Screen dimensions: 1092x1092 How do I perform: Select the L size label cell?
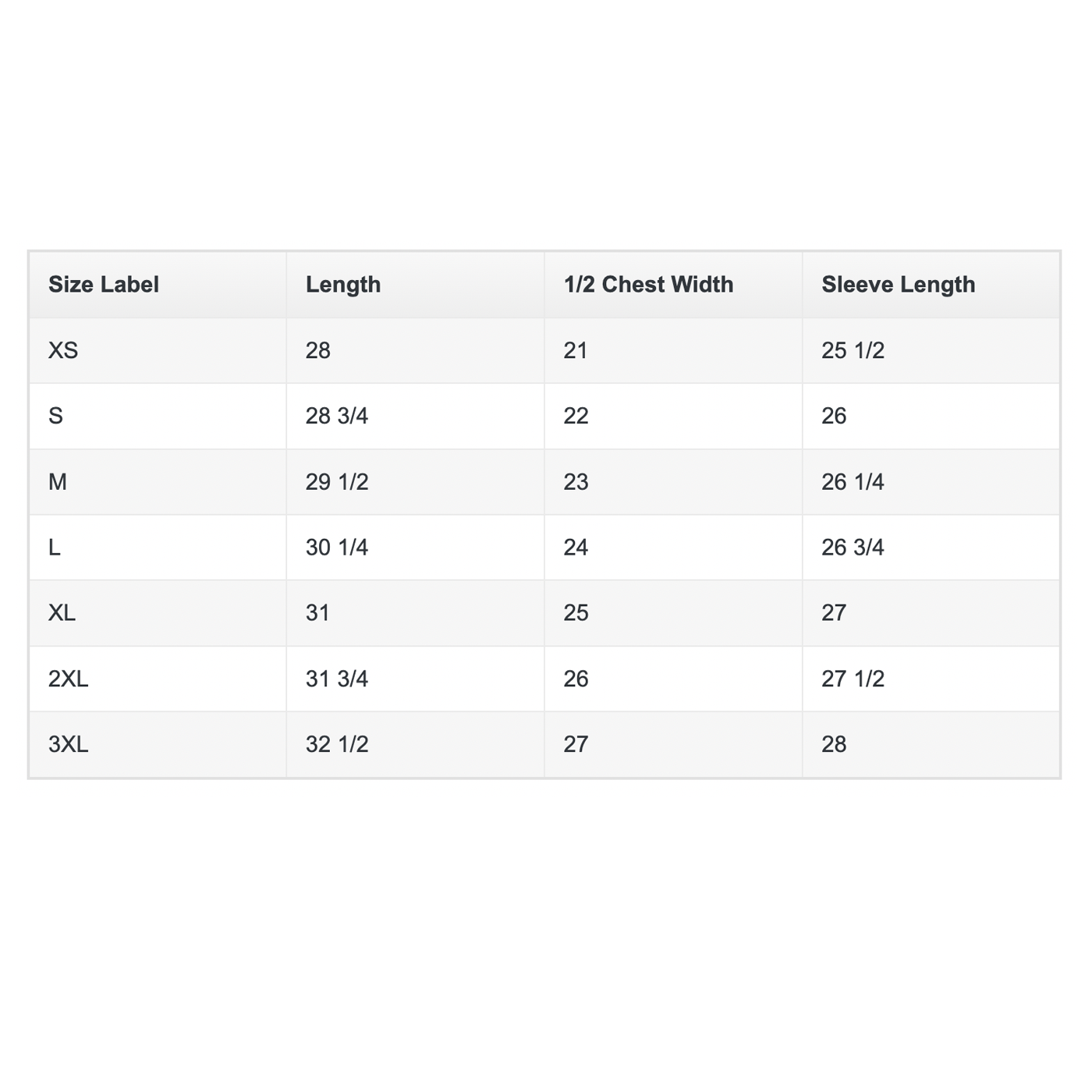click(55, 548)
